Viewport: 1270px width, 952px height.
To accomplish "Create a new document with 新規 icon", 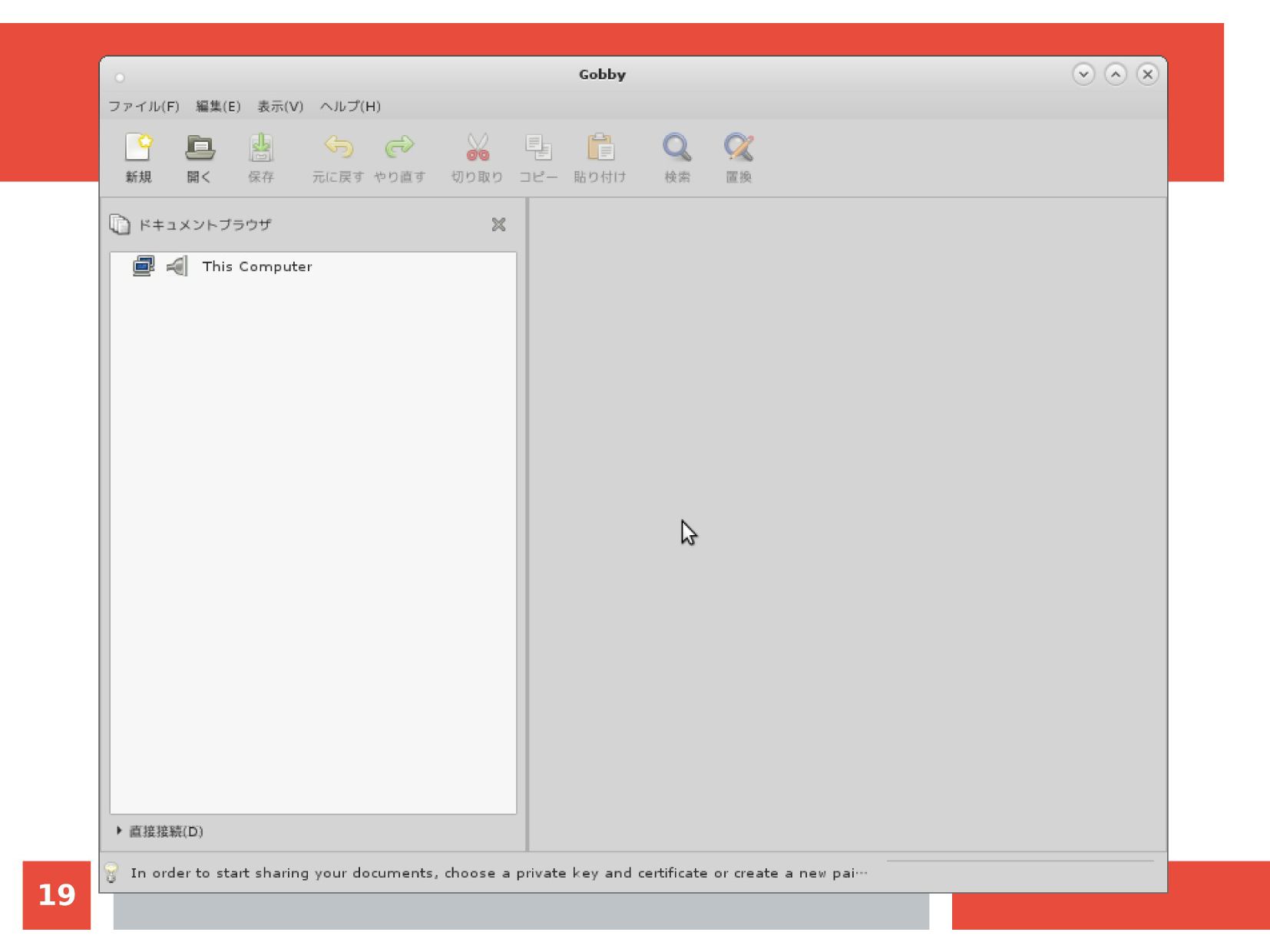I will tap(139, 147).
